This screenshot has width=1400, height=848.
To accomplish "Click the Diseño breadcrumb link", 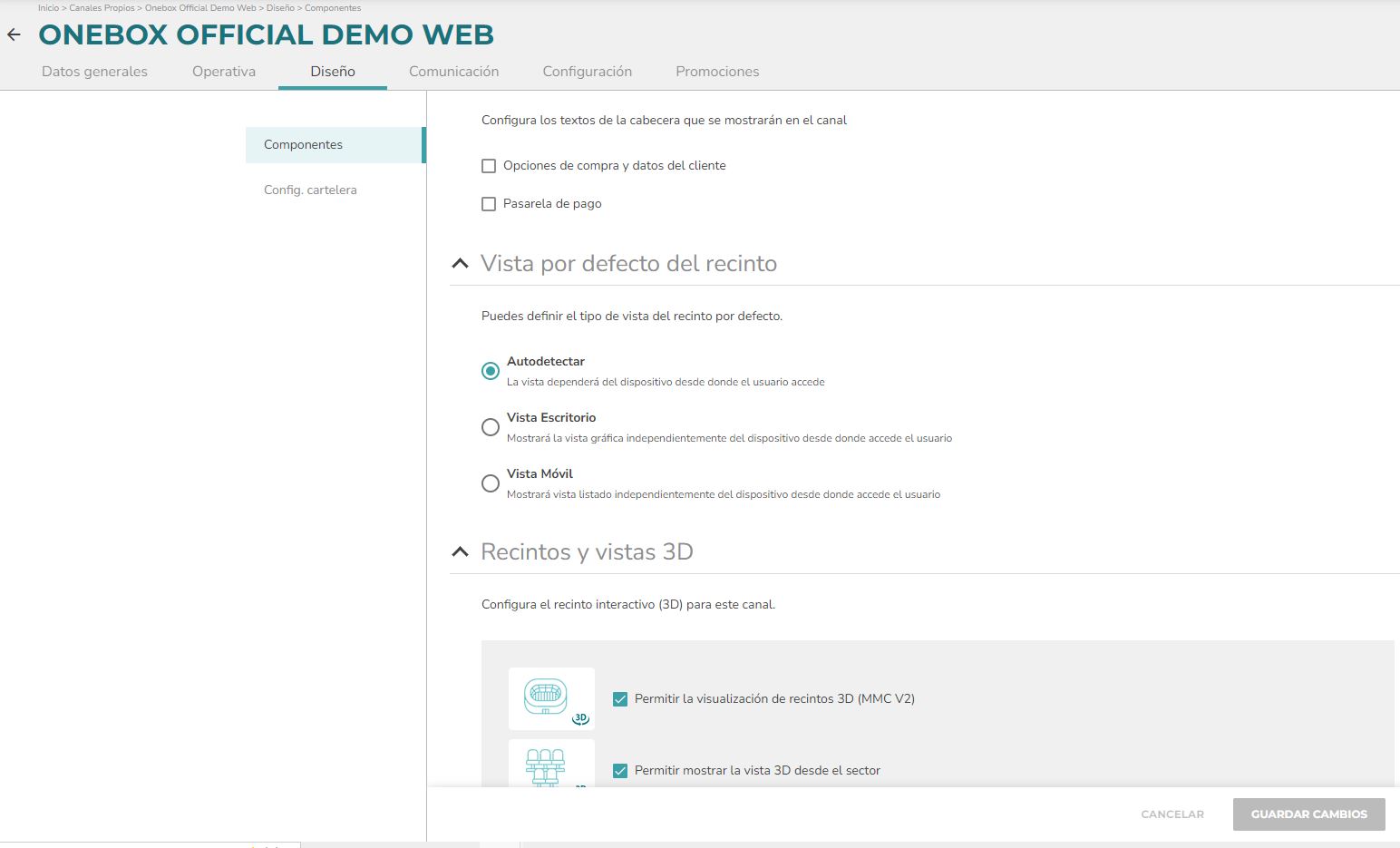I will [x=280, y=8].
